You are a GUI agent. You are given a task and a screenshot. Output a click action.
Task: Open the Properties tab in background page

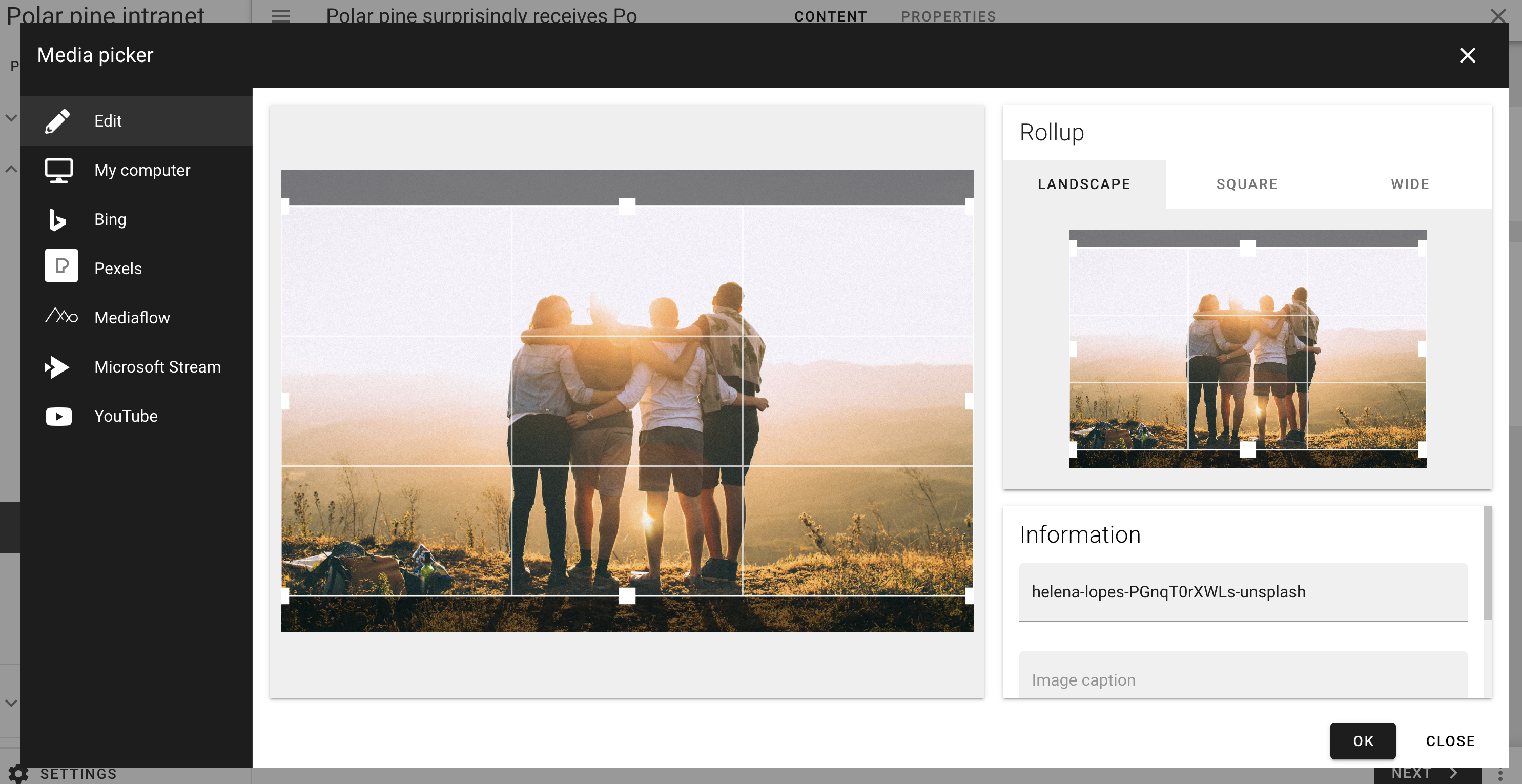948,16
